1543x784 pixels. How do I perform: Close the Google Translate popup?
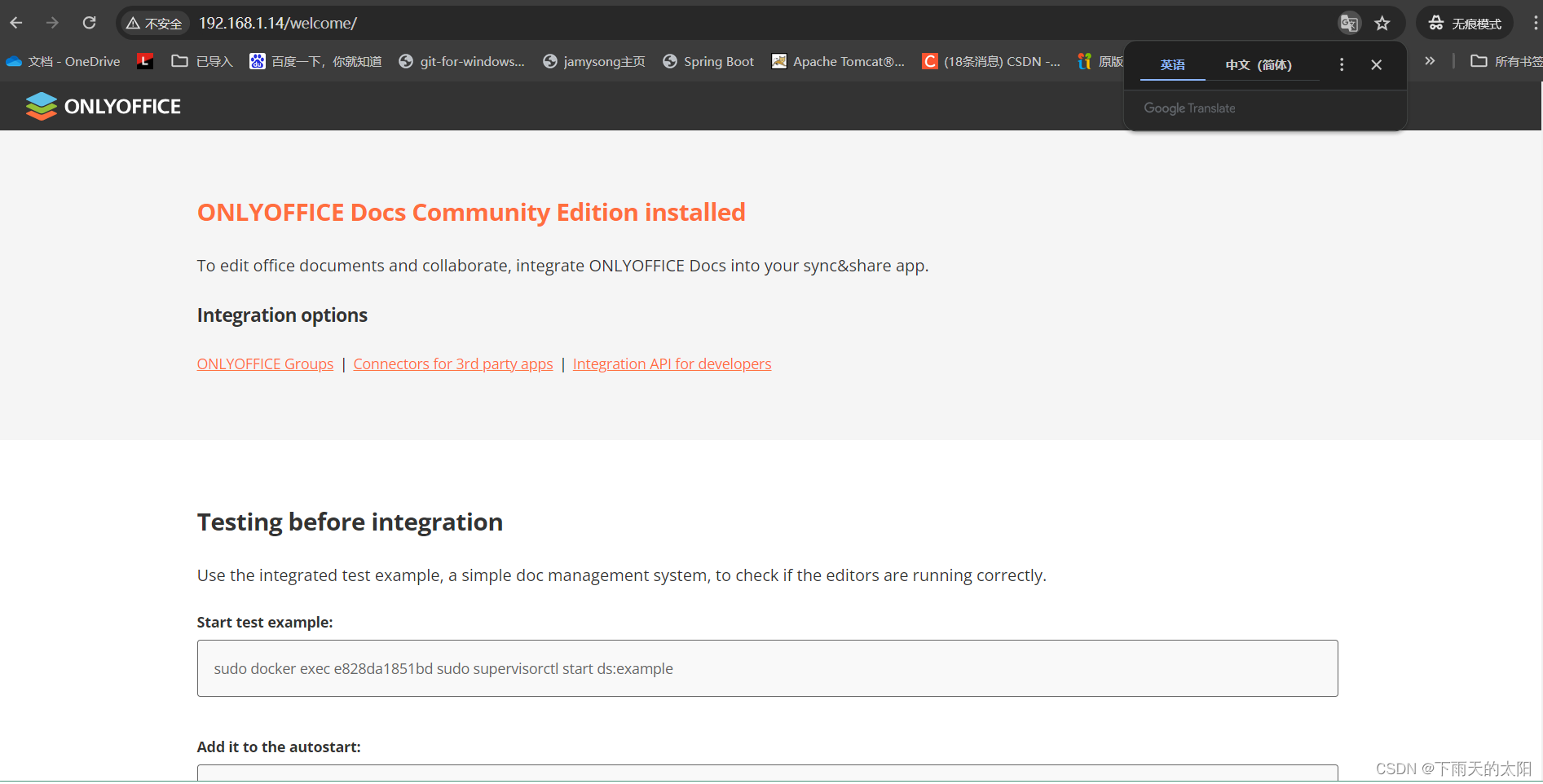pyautogui.click(x=1376, y=64)
